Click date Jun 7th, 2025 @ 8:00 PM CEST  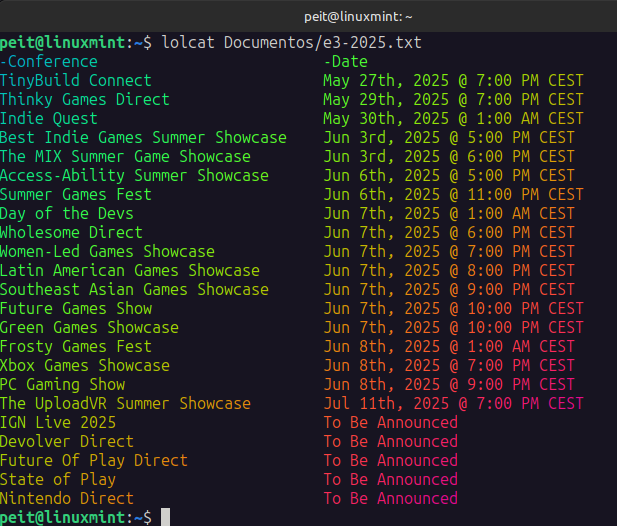pos(449,271)
